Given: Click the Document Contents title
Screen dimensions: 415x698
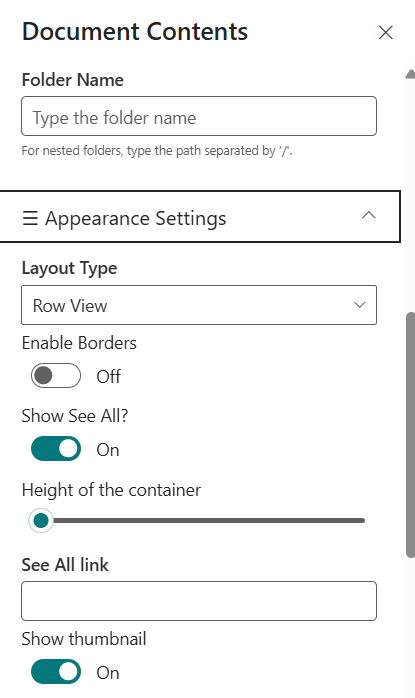Looking at the screenshot, I should 135,32.
